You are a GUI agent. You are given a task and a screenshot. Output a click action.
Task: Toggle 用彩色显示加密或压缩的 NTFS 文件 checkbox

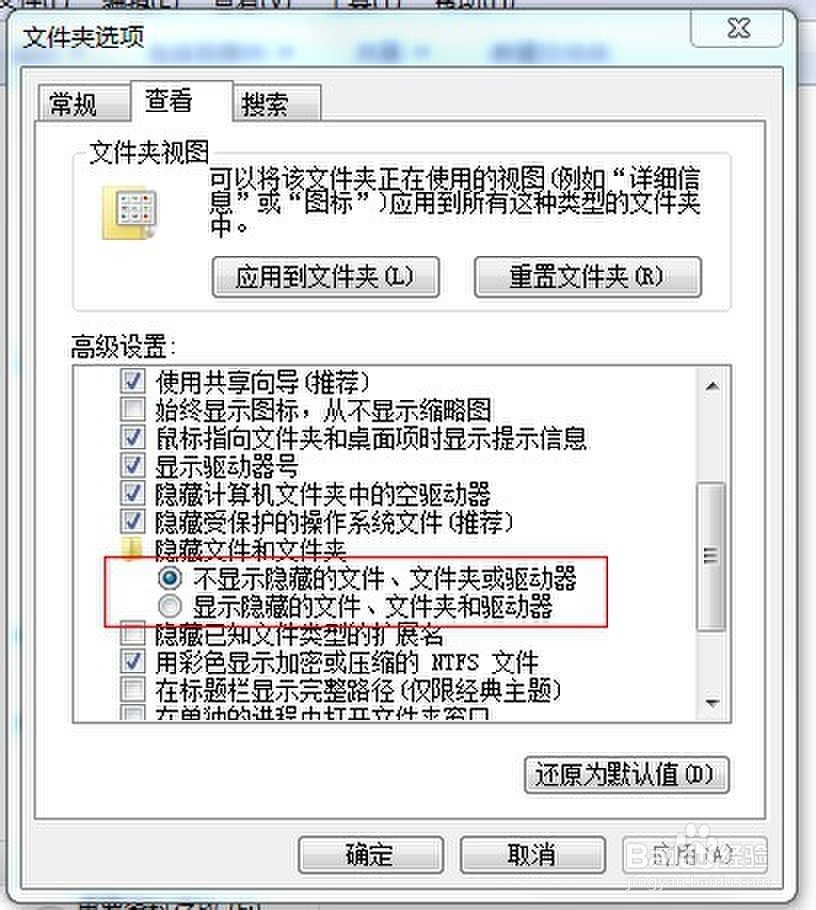(132, 662)
